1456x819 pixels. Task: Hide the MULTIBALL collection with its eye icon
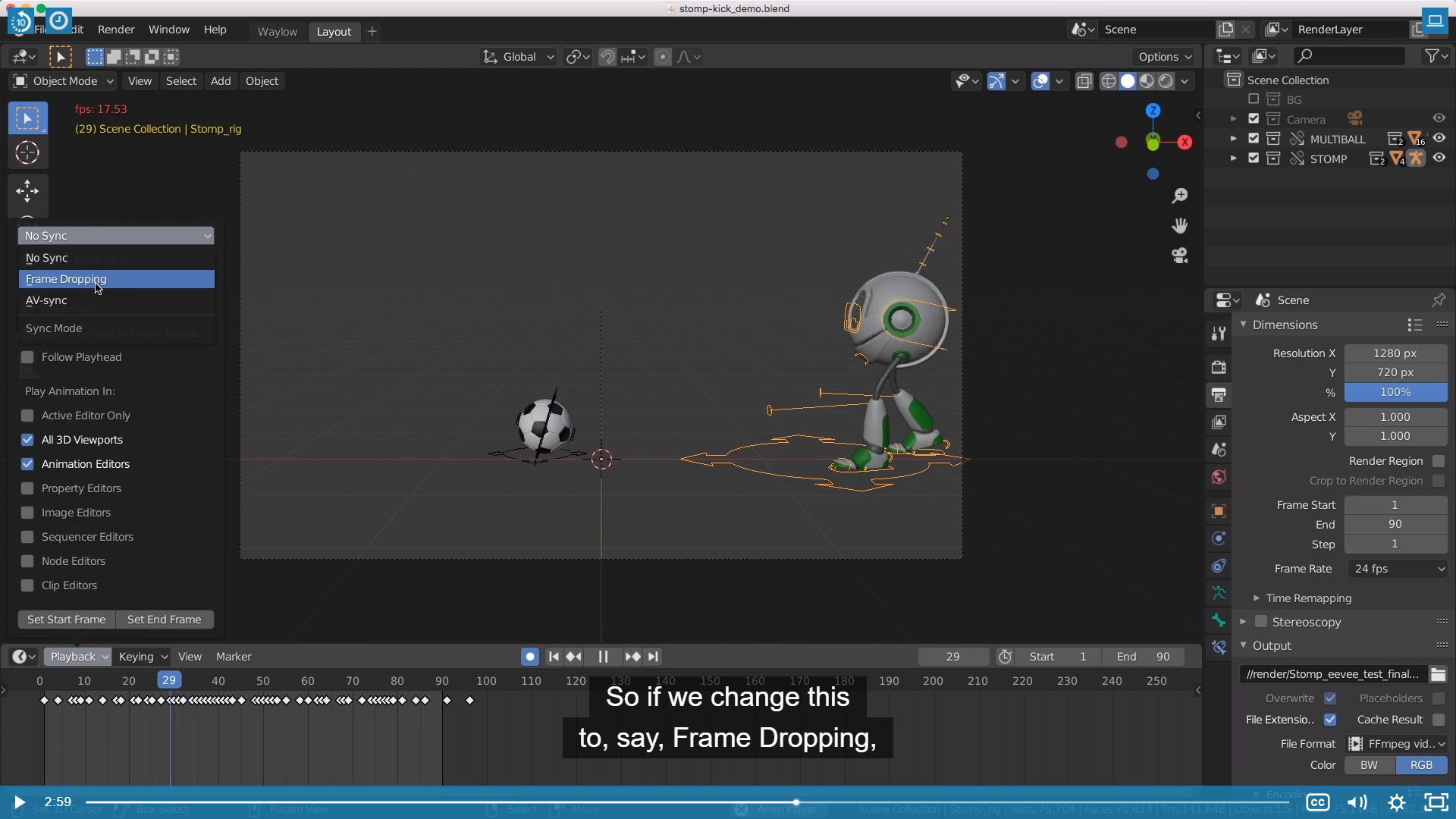click(1439, 138)
